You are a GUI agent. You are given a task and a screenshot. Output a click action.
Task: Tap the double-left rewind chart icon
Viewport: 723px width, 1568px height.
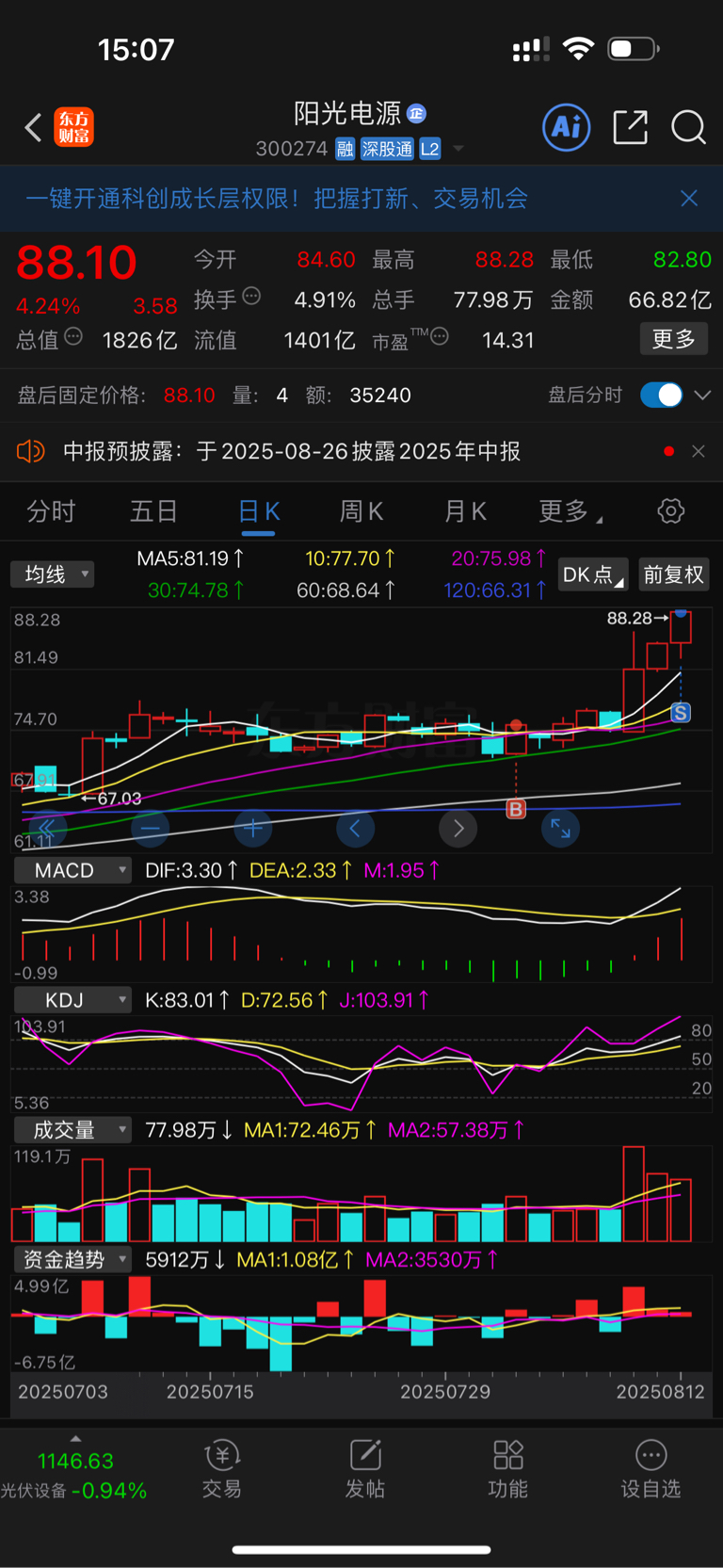pyautogui.click(x=47, y=829)
